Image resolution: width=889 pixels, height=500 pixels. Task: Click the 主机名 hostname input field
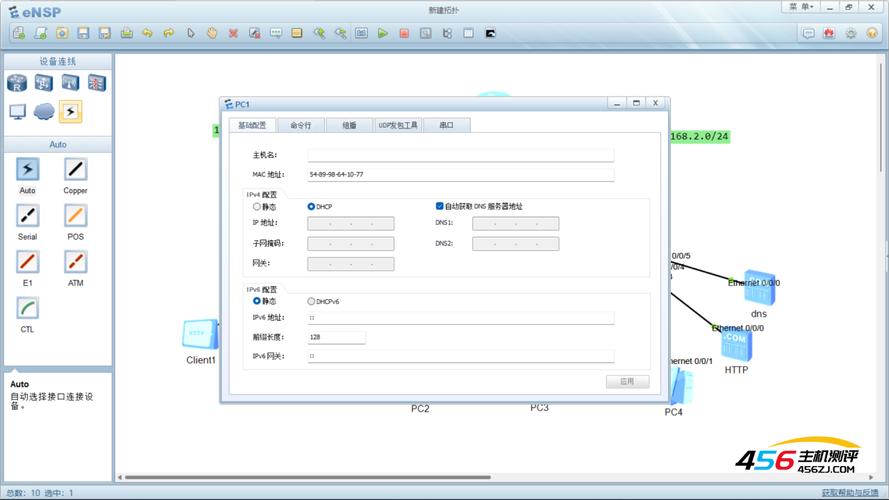point(460,156)
